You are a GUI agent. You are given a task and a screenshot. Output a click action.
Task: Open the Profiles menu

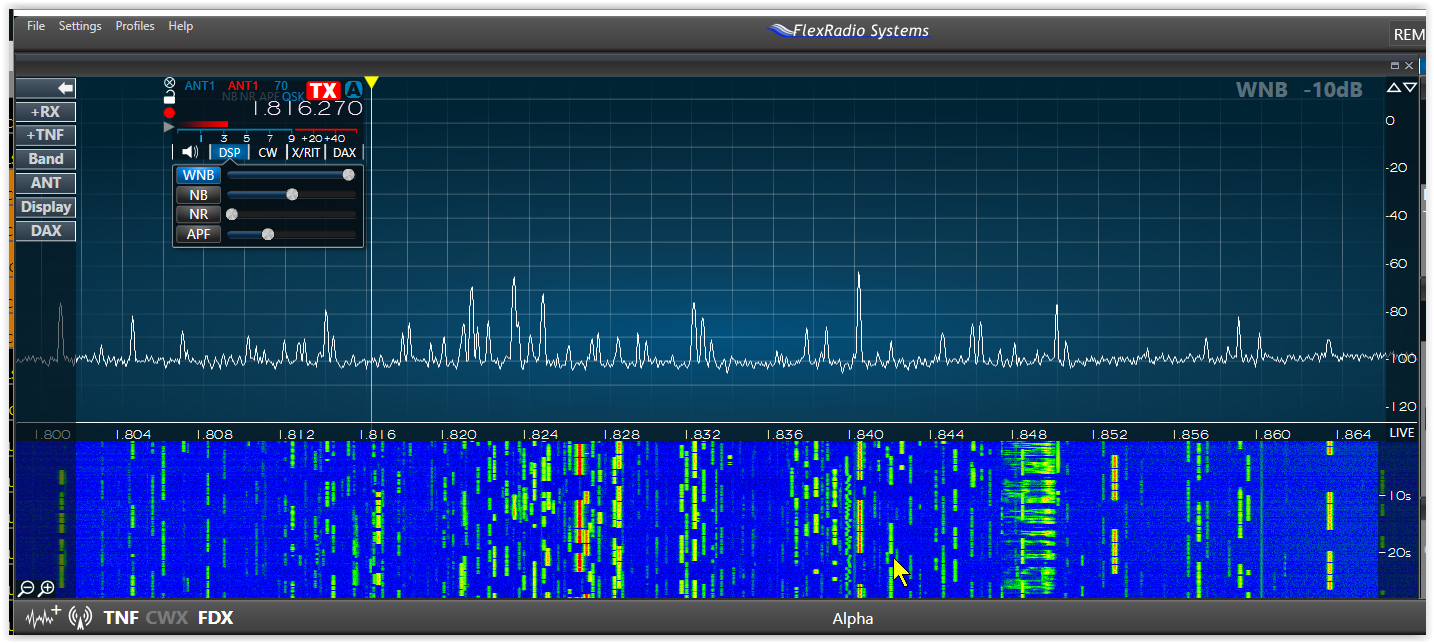[x=135, y=25]
